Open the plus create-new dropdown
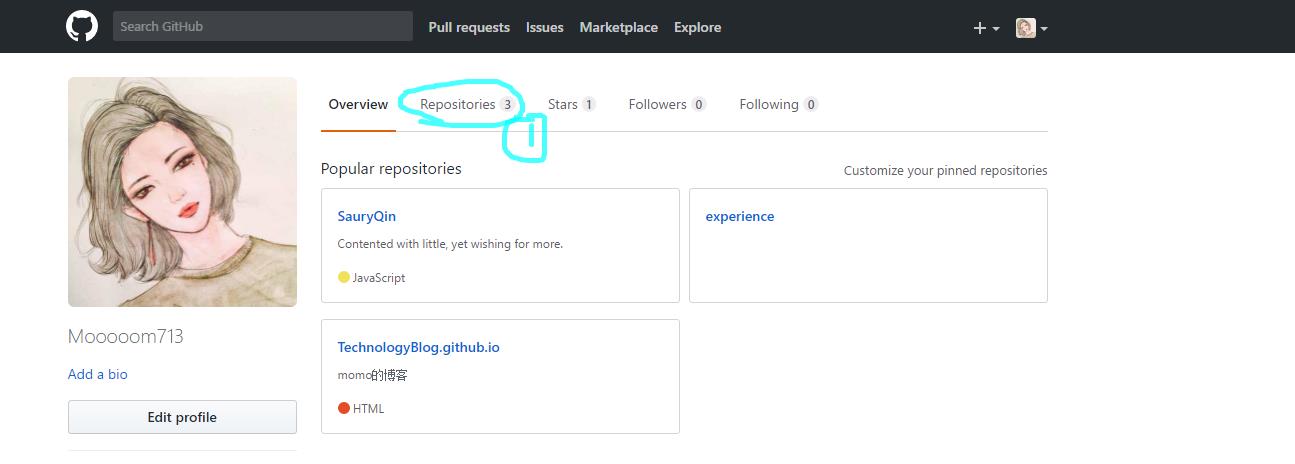1295x464 pixels. 986,28
